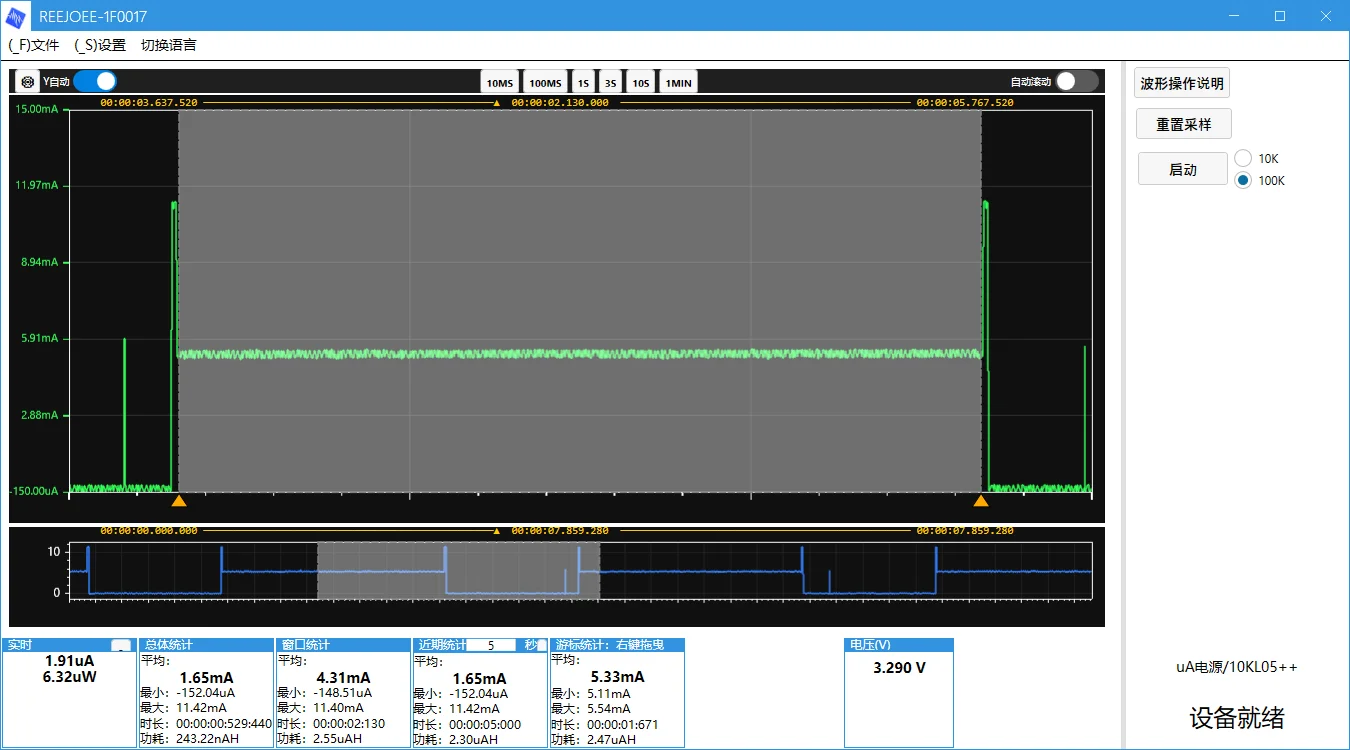Open 波形操作说明 waveform instructions
The image size is (1350, 750).
coord(1182,83)
